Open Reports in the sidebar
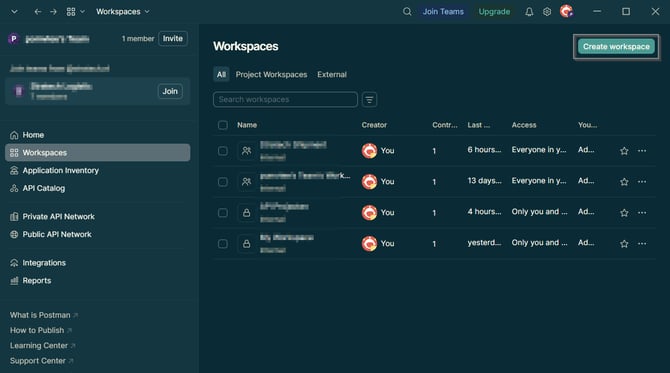Viewport: 670px width, 373px height. tap(97, 281)
